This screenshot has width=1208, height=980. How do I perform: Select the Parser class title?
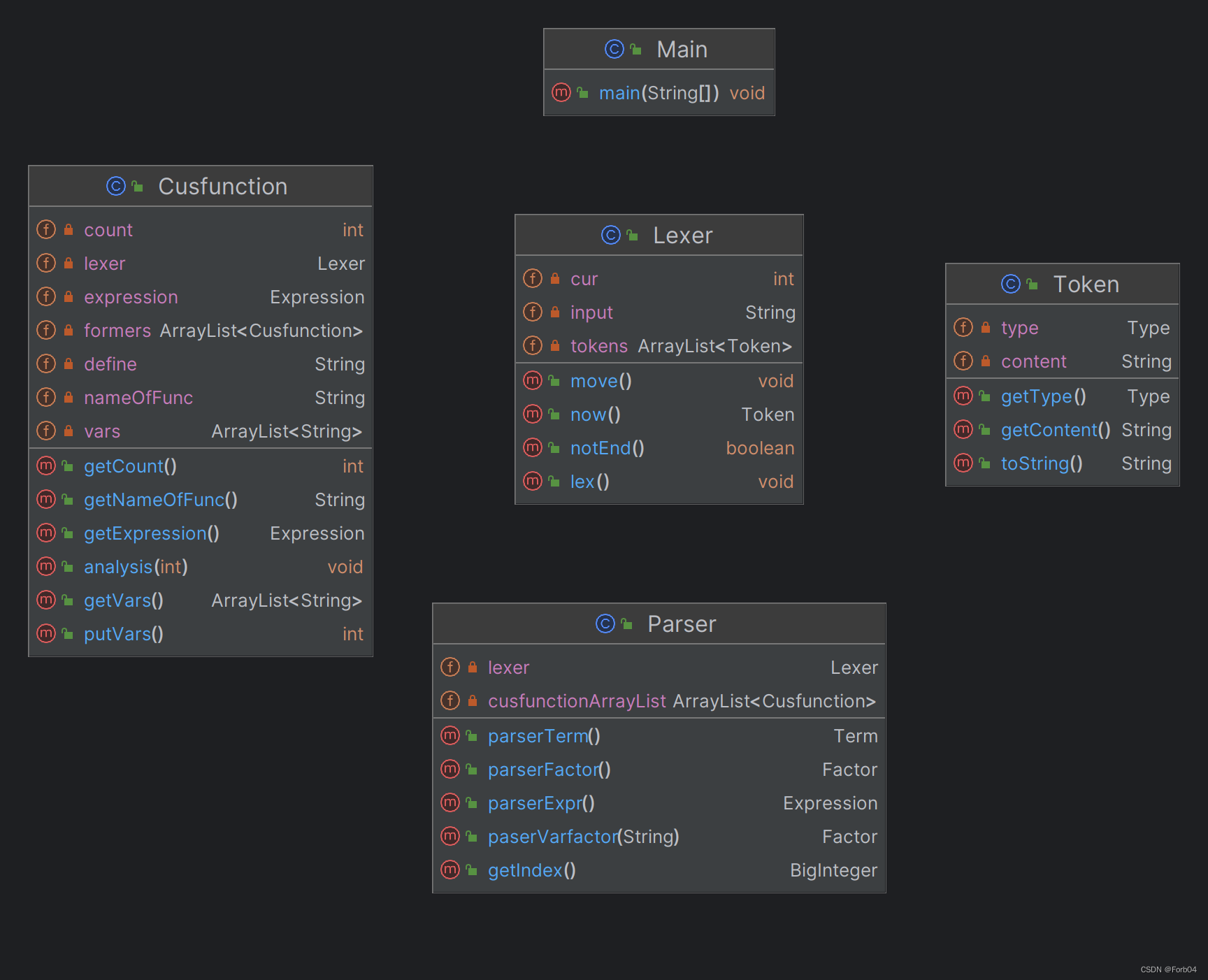tap(682, 624)
